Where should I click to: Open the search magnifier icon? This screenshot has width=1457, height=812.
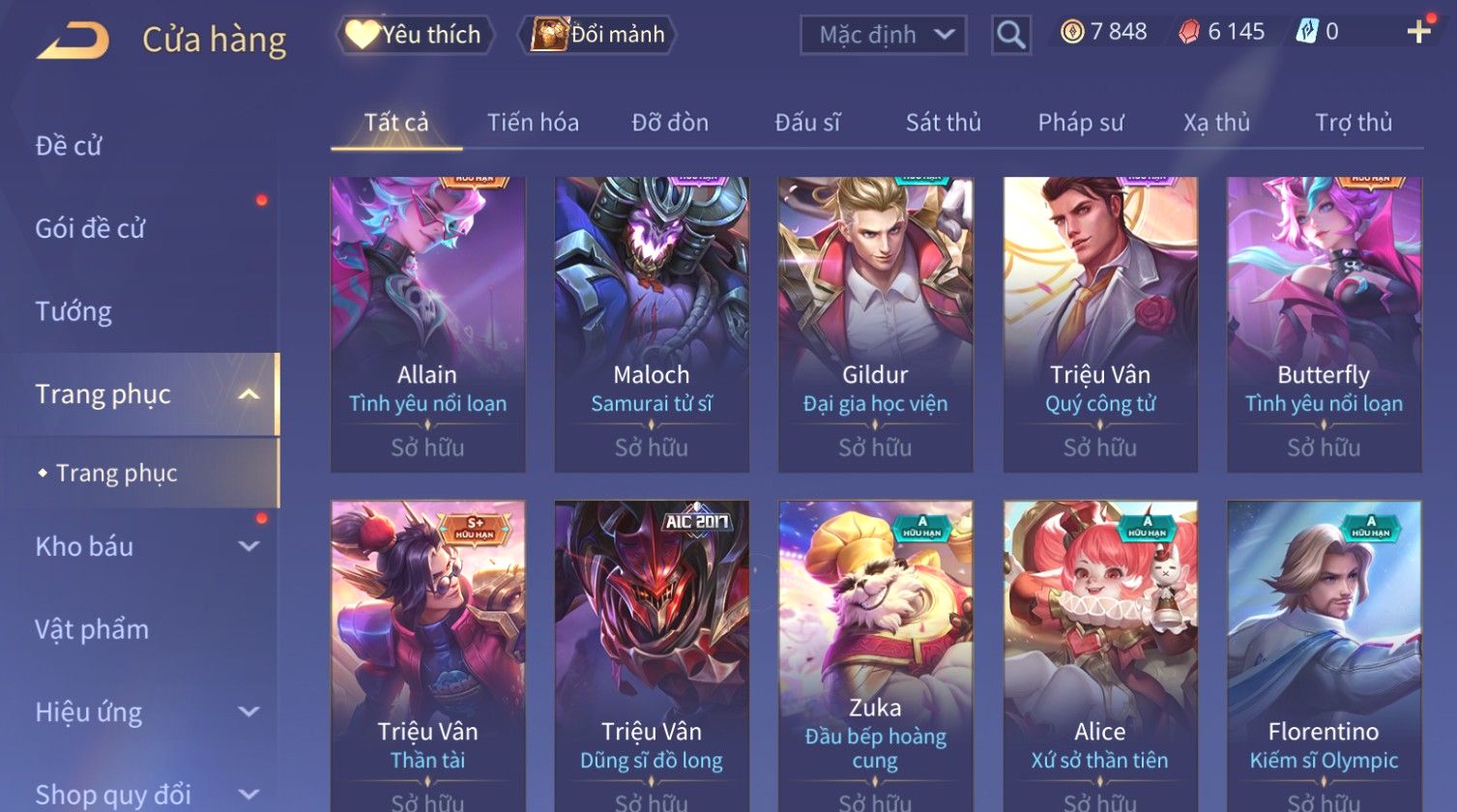1011,36
